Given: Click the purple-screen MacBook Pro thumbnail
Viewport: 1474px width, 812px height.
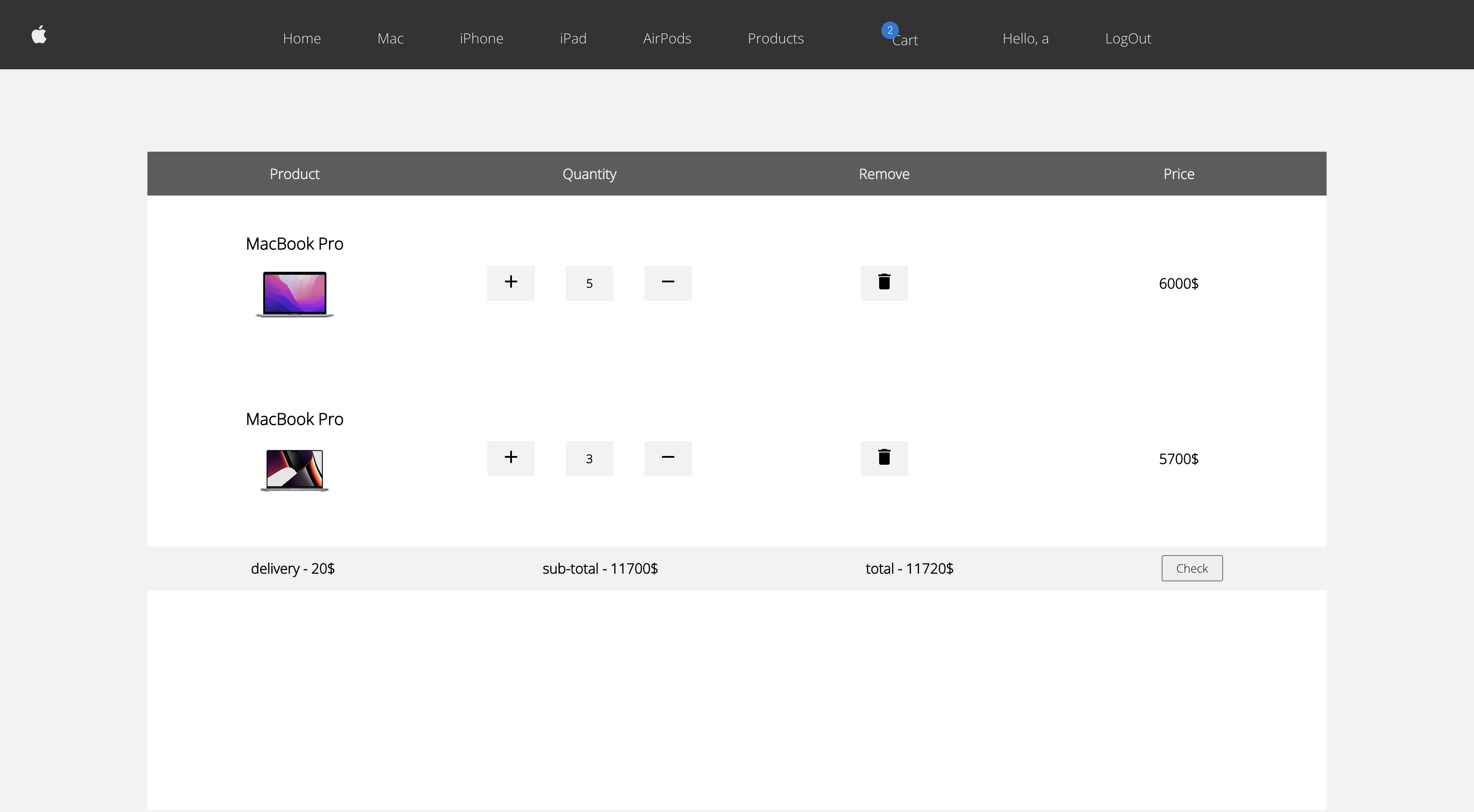Looking at the screenshot, I should point(295,294).
